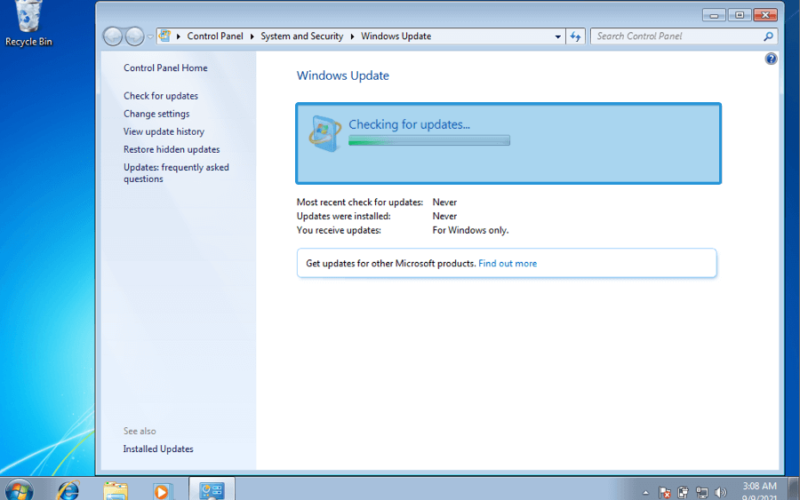Image resolution: width=800 pixels, height=500 pixels.
Task: Open Action Center flag tray icon
Action: pos(664,493)
